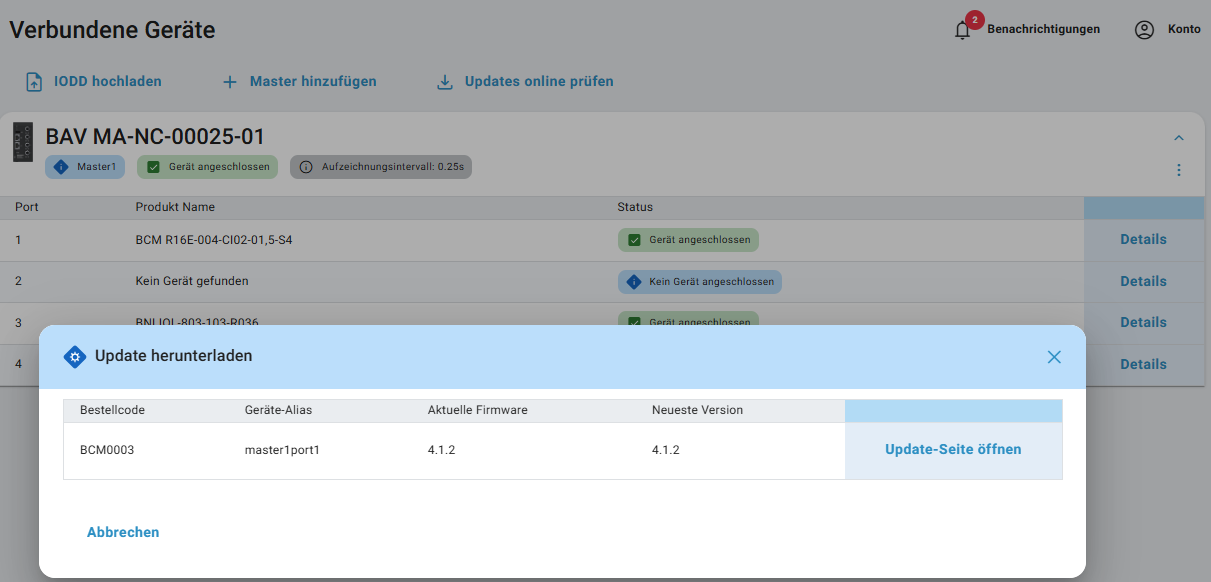Open Details for port 1

click(x=1143, y=240)
